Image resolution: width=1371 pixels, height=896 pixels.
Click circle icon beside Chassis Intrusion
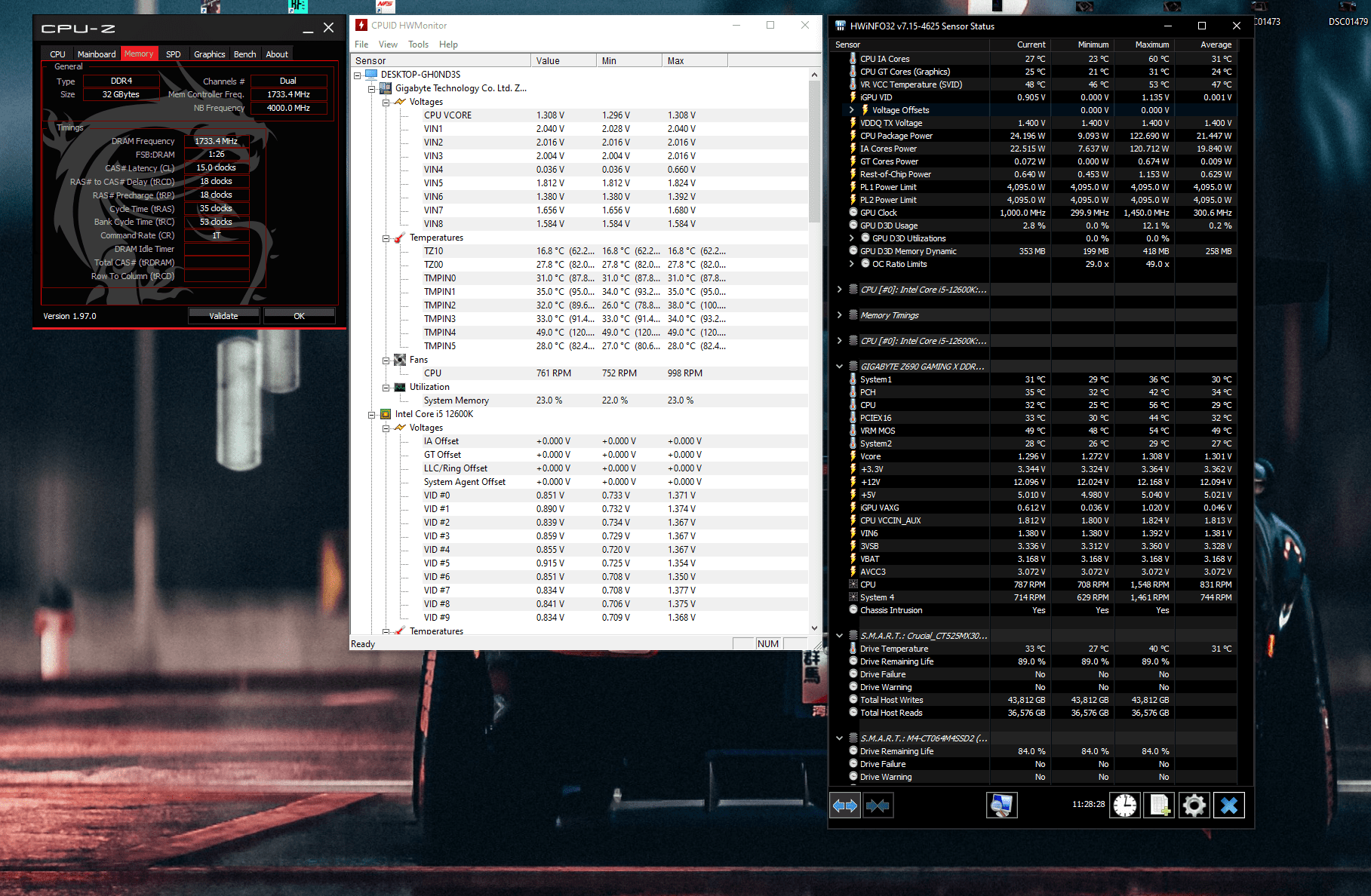[x=853, y=610]
